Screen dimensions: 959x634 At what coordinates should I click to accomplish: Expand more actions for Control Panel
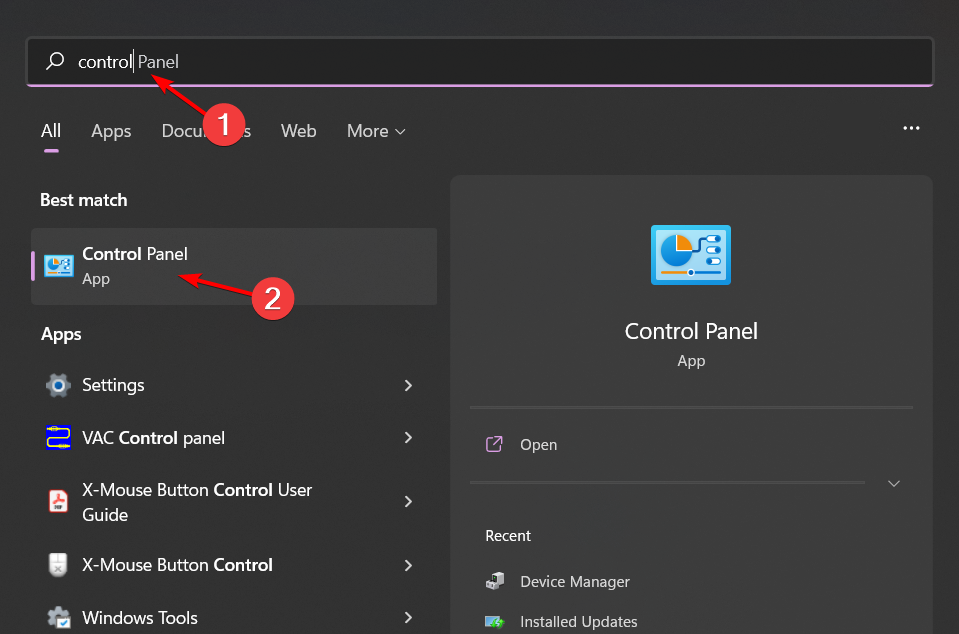tap(893, 483)
